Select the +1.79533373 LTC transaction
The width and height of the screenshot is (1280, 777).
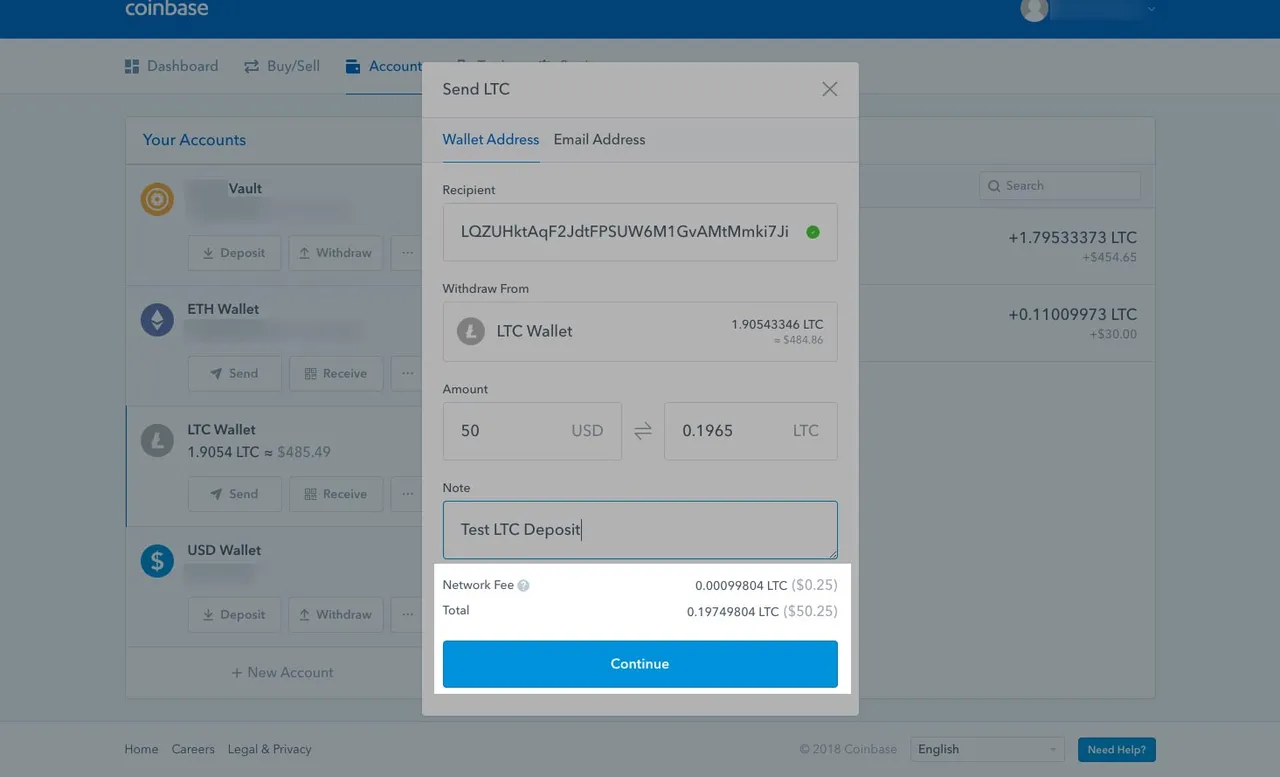[1006, 247]
